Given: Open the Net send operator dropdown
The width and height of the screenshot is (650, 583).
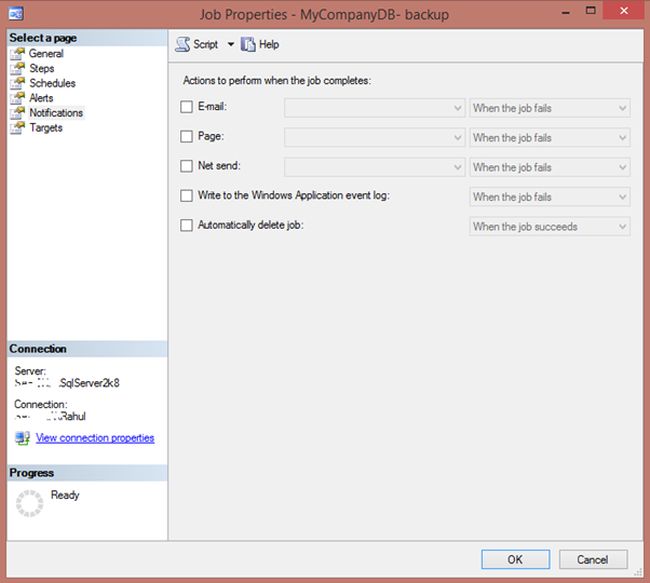Looking at the screenshot, I should [x=374, y=167].
